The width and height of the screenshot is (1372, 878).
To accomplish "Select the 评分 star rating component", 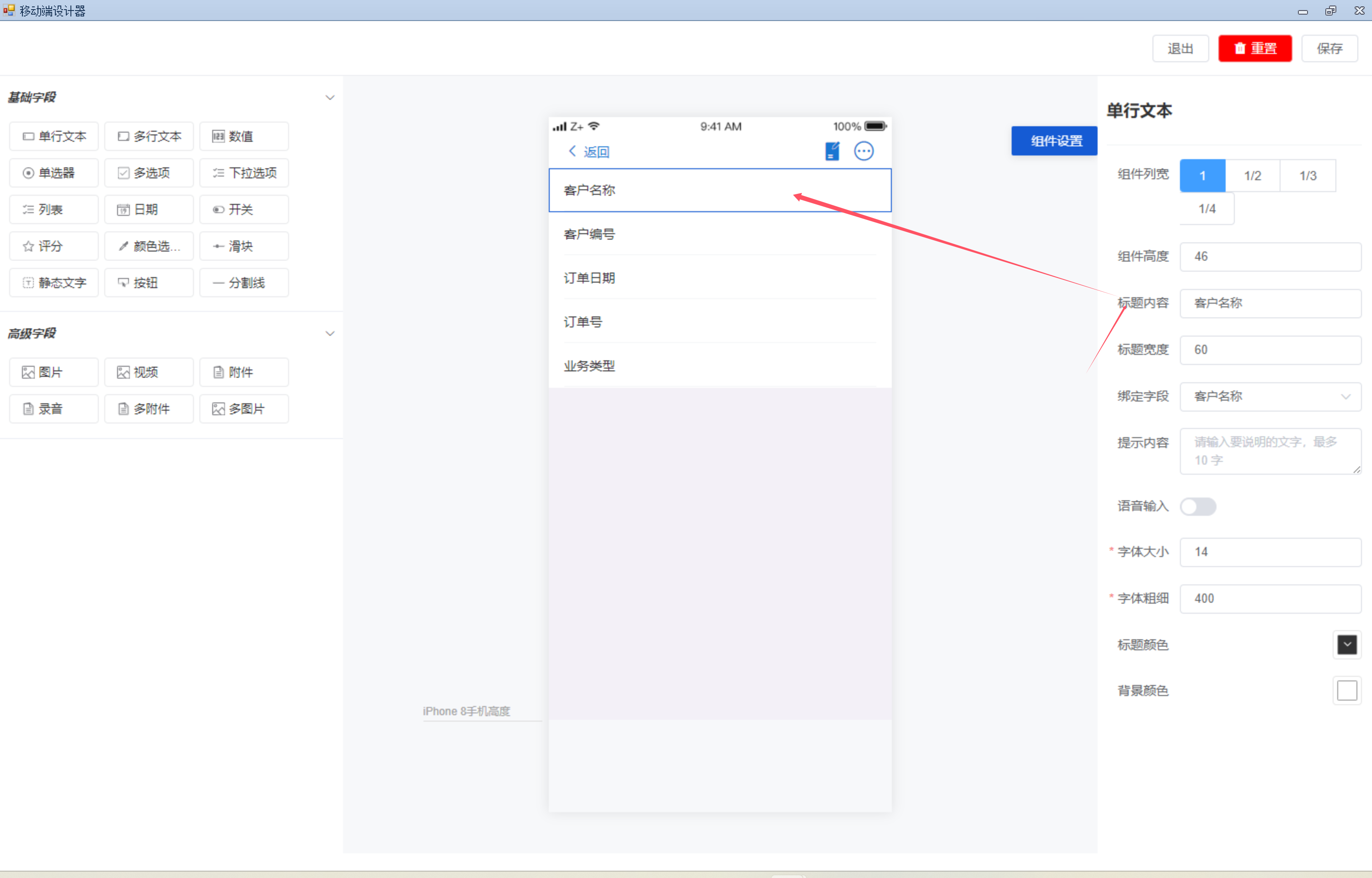I will click(54, 246).
